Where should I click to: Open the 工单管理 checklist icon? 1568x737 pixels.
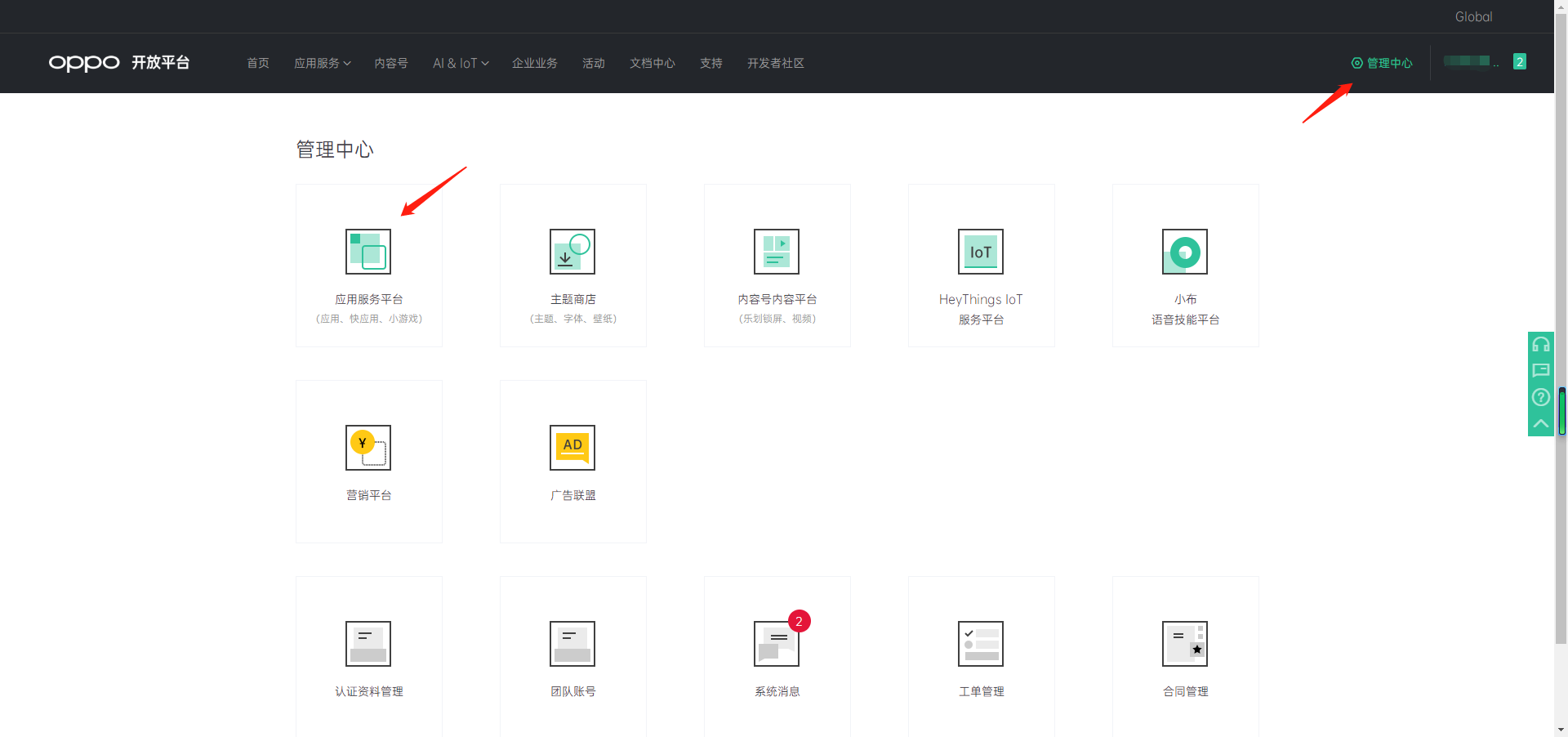pyautogui.click(x=981, y=644)
